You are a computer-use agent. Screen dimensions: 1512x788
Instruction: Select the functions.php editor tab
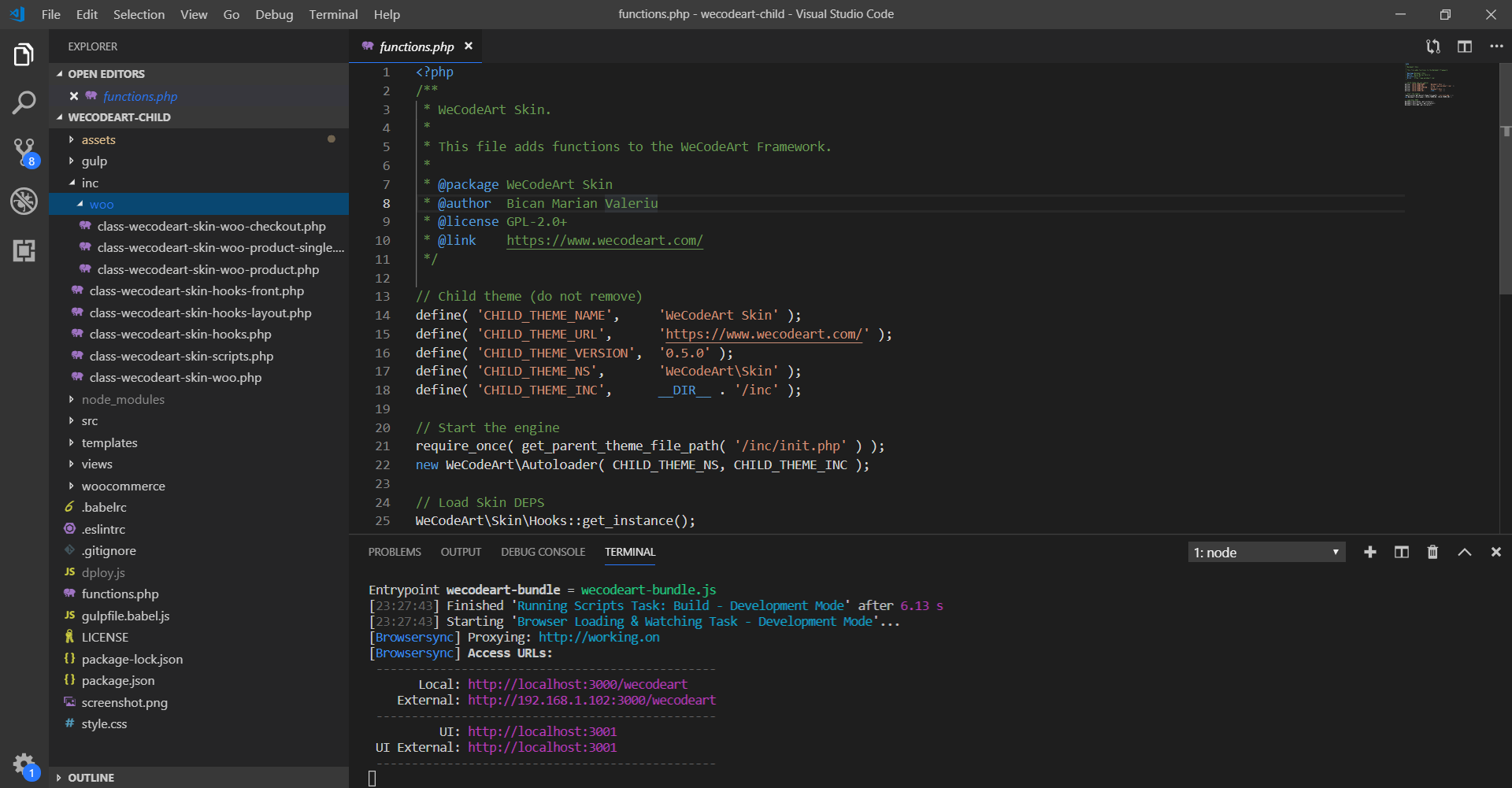[416, 46]
